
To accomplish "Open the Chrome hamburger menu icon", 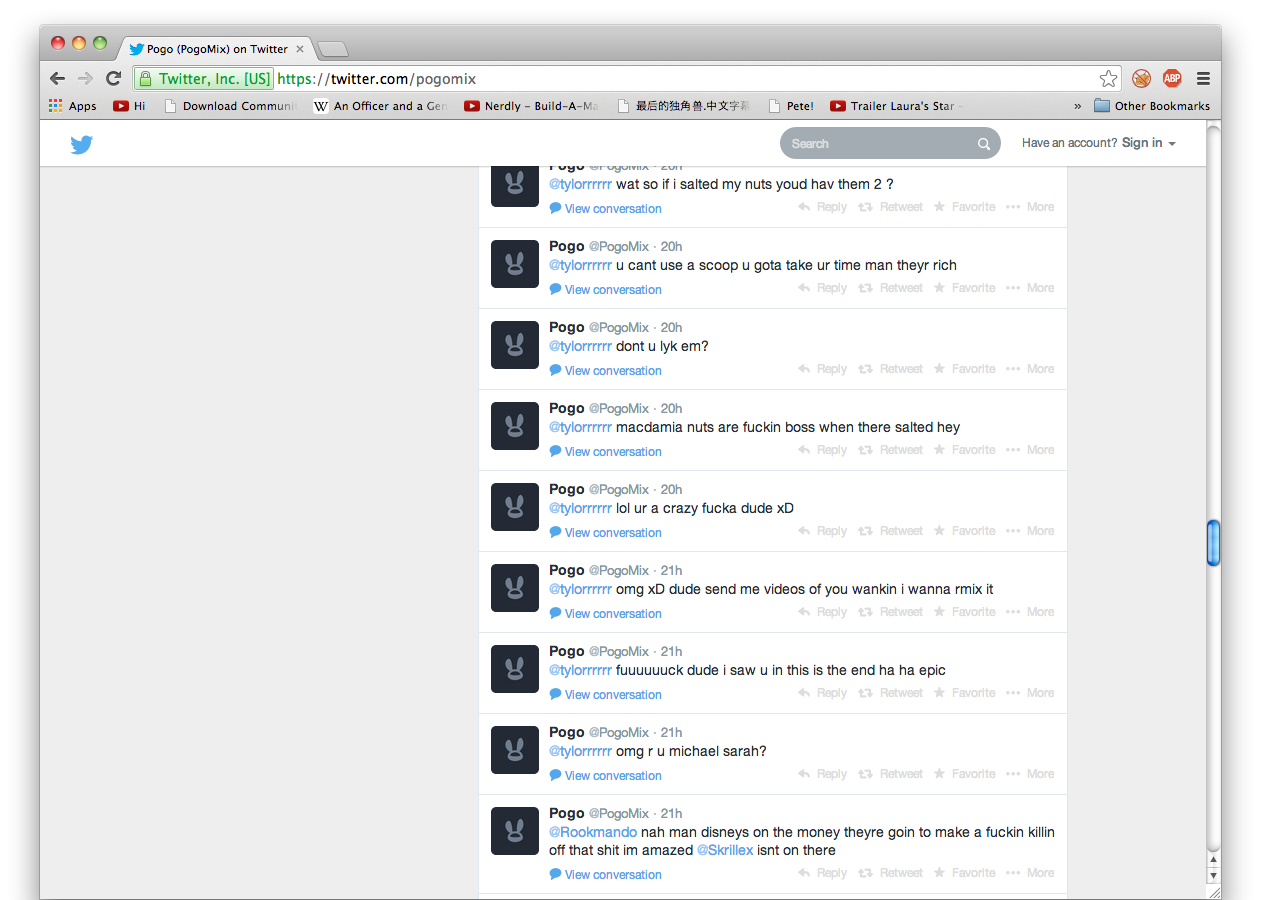I will 1203,79.
